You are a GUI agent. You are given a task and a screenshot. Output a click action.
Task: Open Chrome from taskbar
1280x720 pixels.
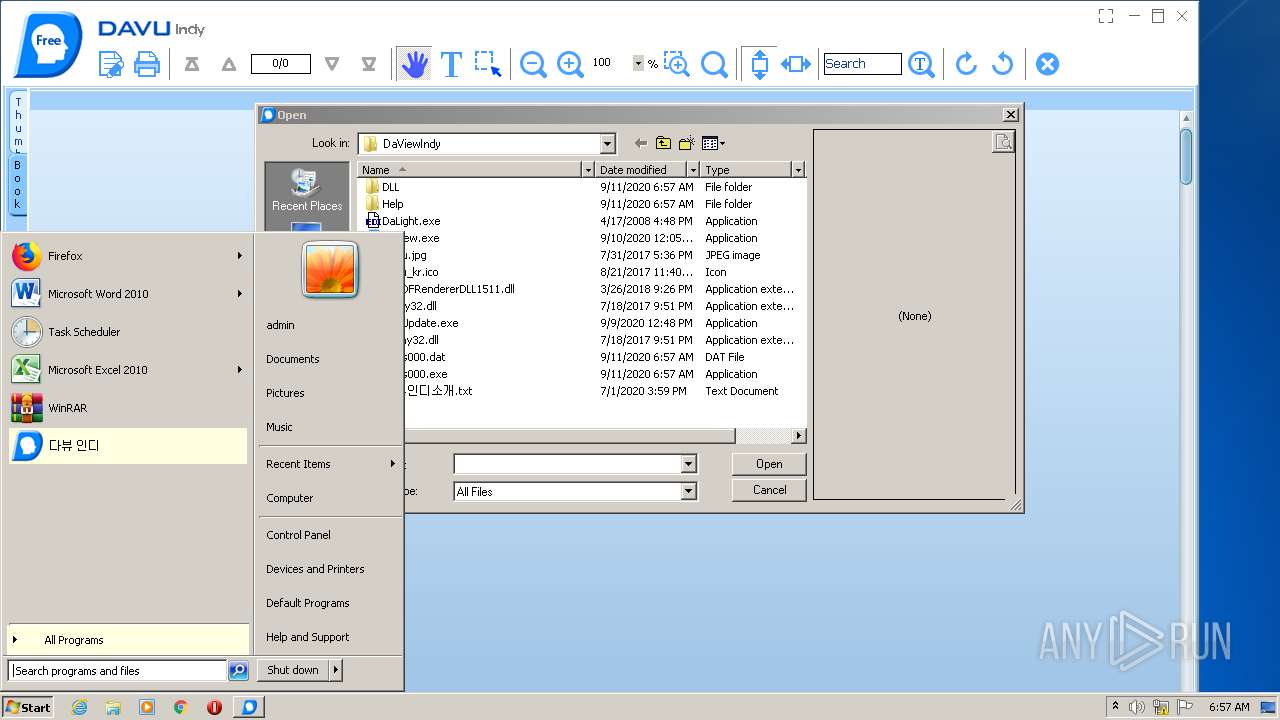point(181,707)
